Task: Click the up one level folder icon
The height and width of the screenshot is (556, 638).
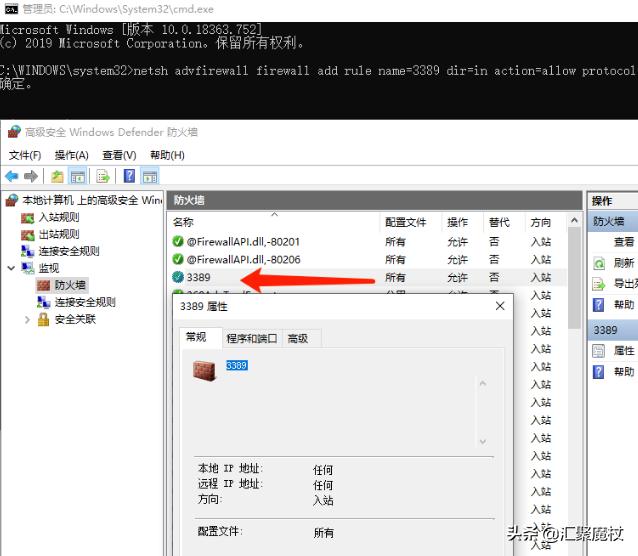Action: click(57, 176)
